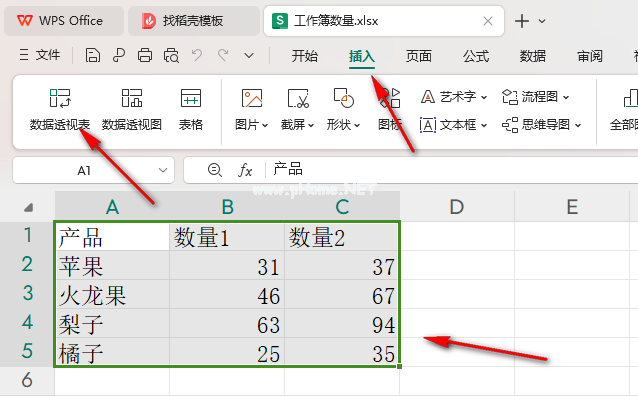638x396 pixels.
Task: Open Print Preview icon
Action: [171, 55]
